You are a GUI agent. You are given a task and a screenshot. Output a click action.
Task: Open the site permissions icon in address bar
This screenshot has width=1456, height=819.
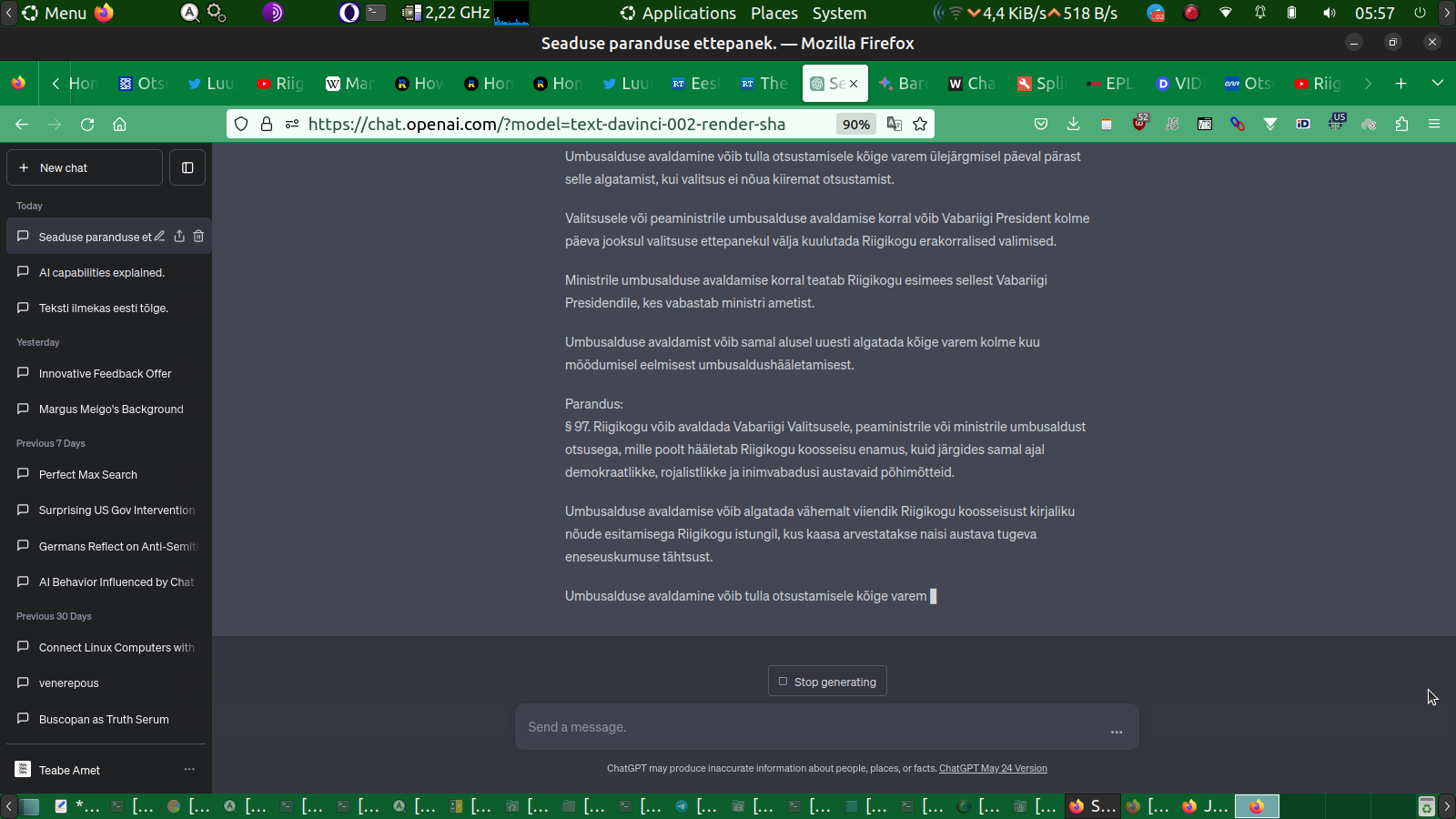point(292,125)
